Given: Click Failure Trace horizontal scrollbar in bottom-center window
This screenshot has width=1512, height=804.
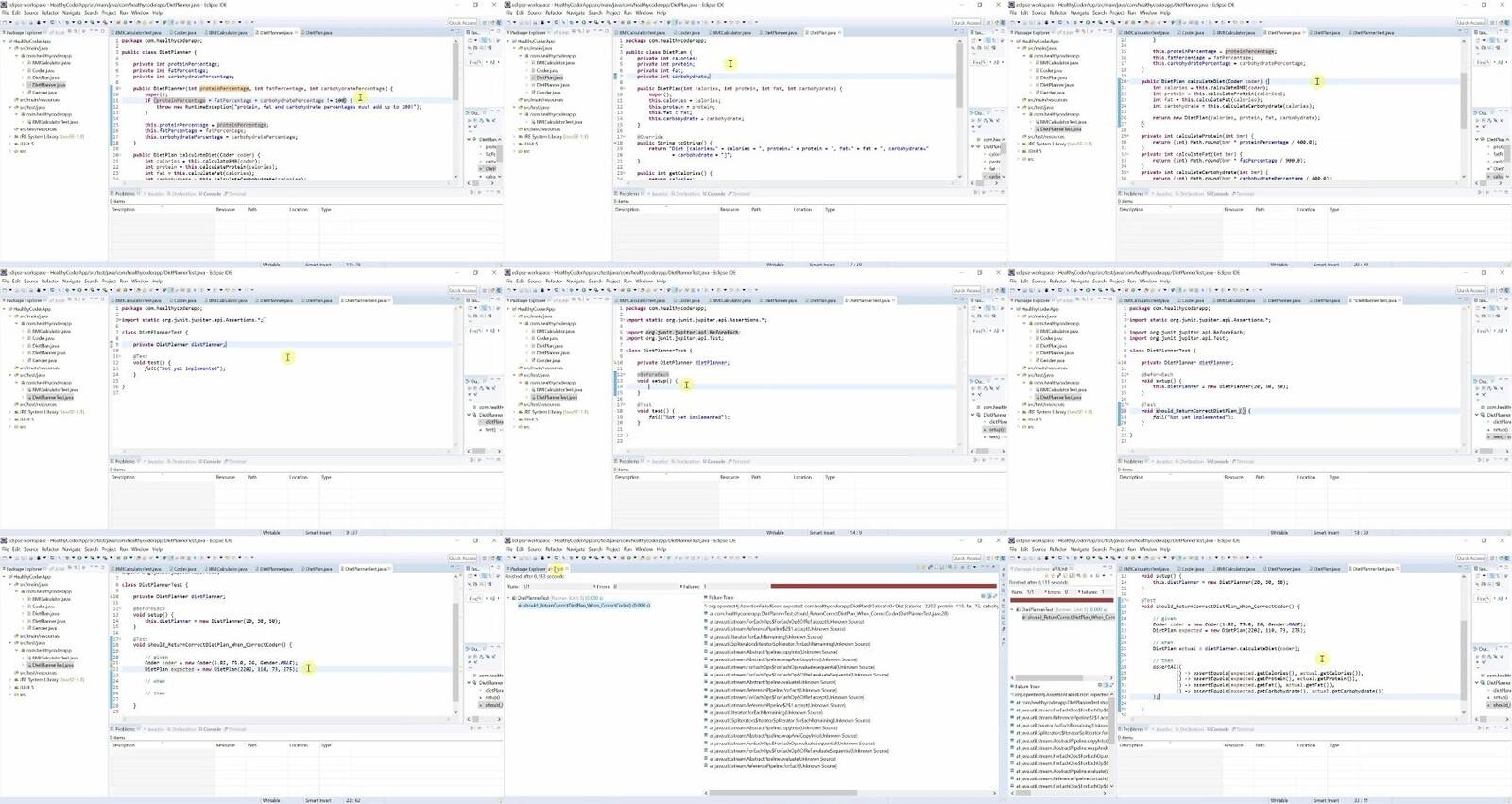Looking at the screenshot, I should pyautogui.click(x=782, y=793).
